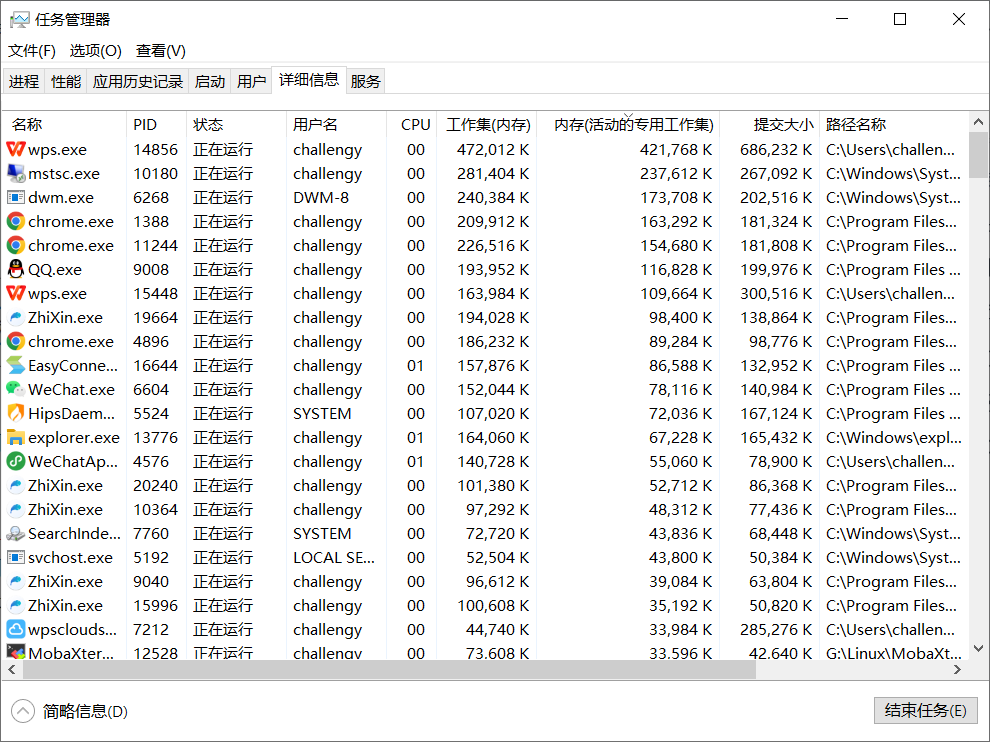Click the WeChatApp process icon
The image size is (990, 742).
pyautogui.click(x=16, y=462)
